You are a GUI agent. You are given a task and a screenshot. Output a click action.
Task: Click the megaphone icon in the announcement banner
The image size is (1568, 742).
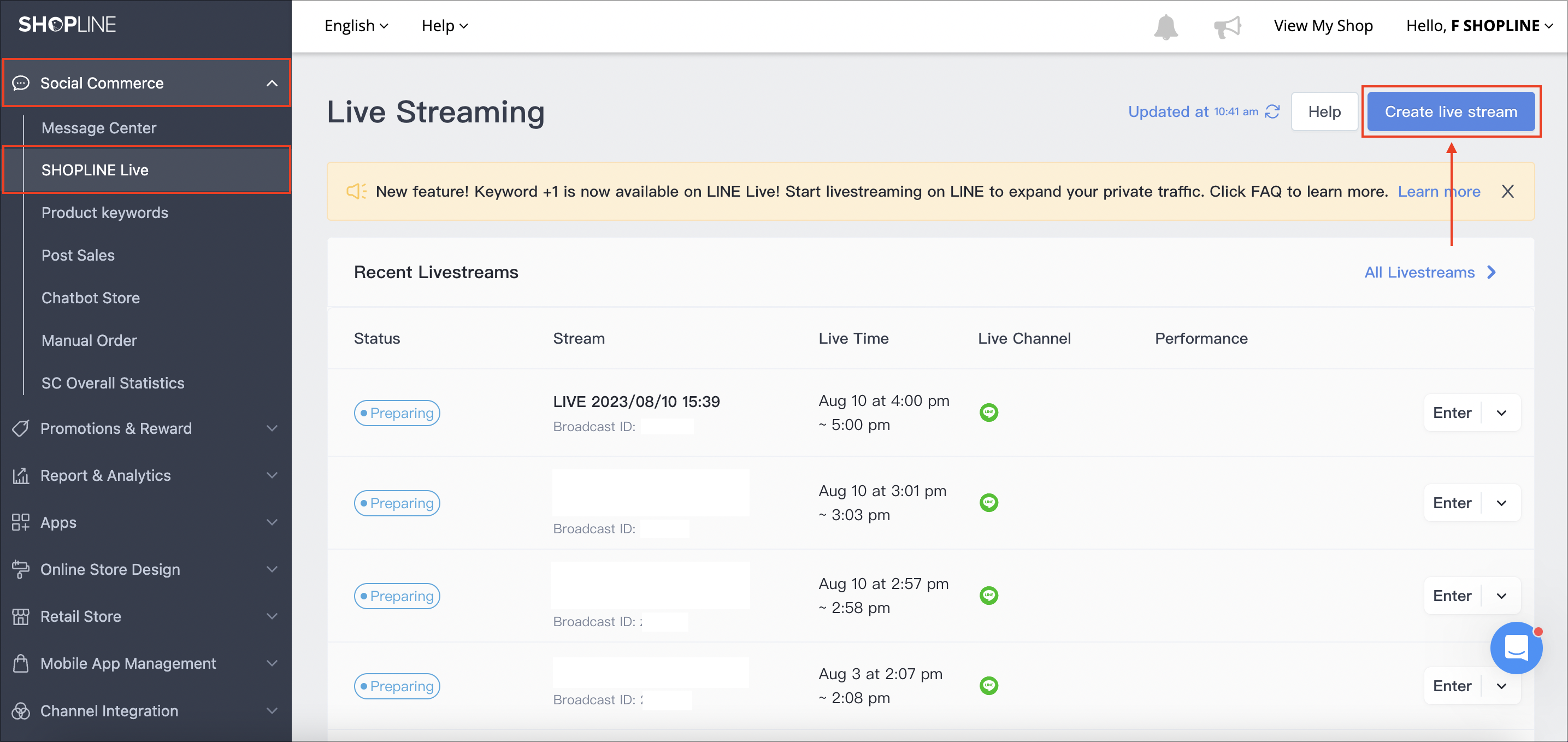coord(357,191)
